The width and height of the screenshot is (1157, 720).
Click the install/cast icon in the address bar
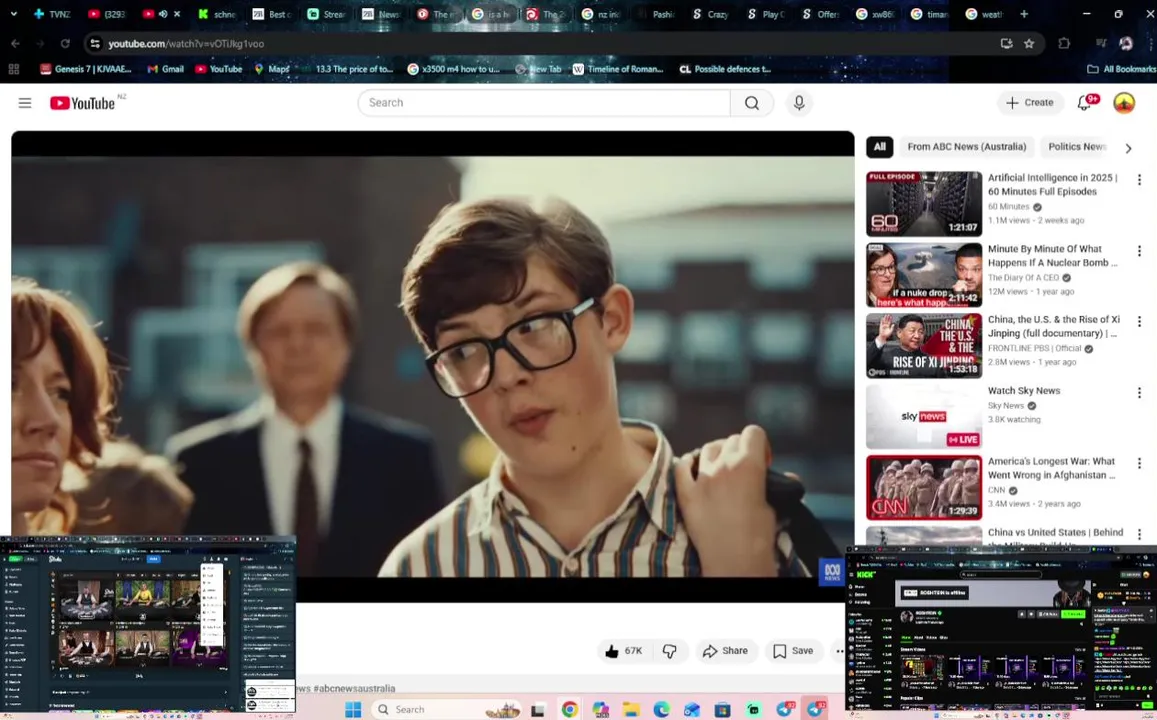pyautogui.click(x=1006, y=44)
